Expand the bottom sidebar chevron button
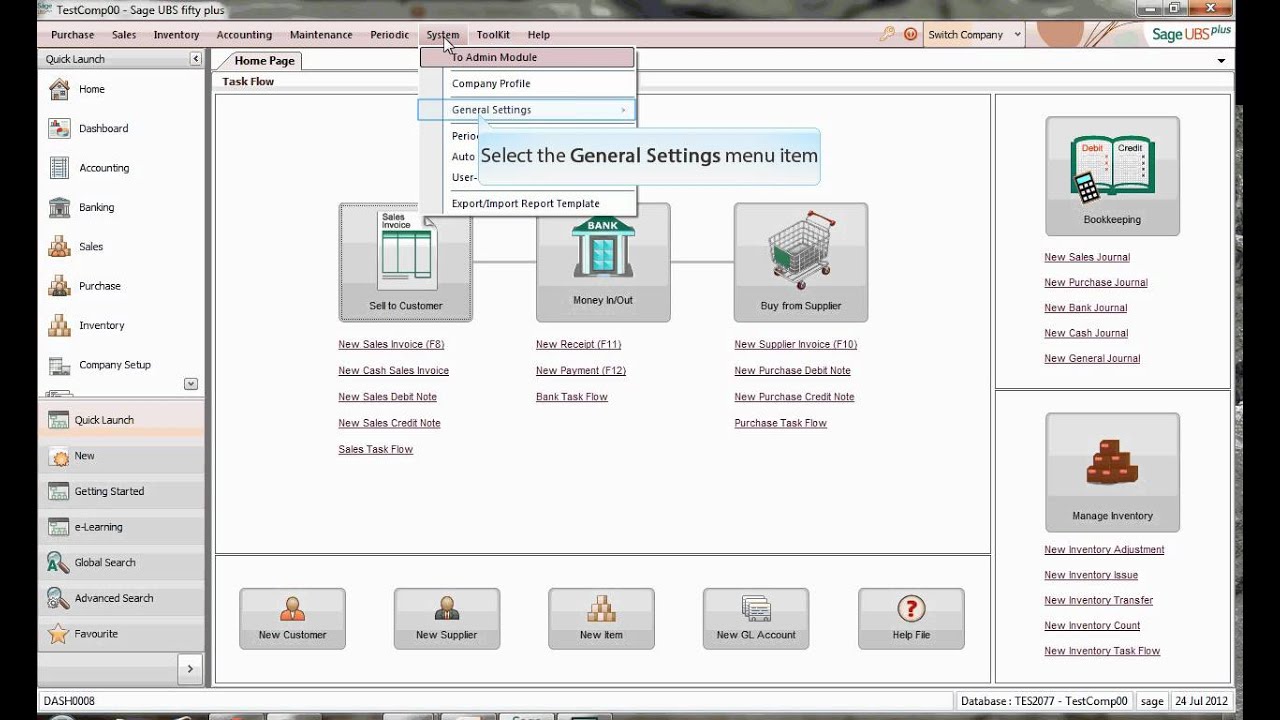This screenshot has height=720, width=1280. (190, 668)
